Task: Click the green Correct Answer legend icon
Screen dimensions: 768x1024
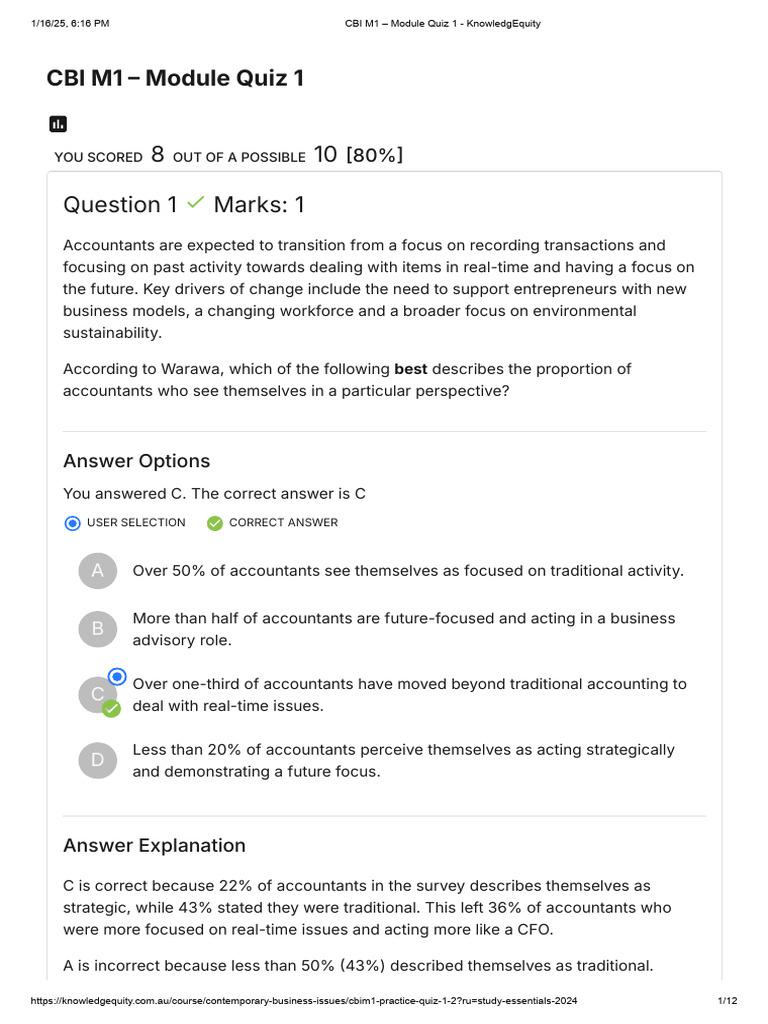Action: coord(214,523)
